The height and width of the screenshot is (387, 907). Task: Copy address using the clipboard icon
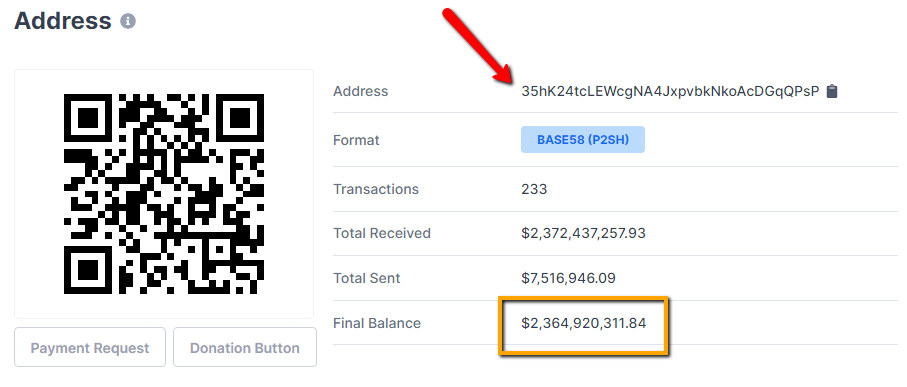[x=832, y=91]
